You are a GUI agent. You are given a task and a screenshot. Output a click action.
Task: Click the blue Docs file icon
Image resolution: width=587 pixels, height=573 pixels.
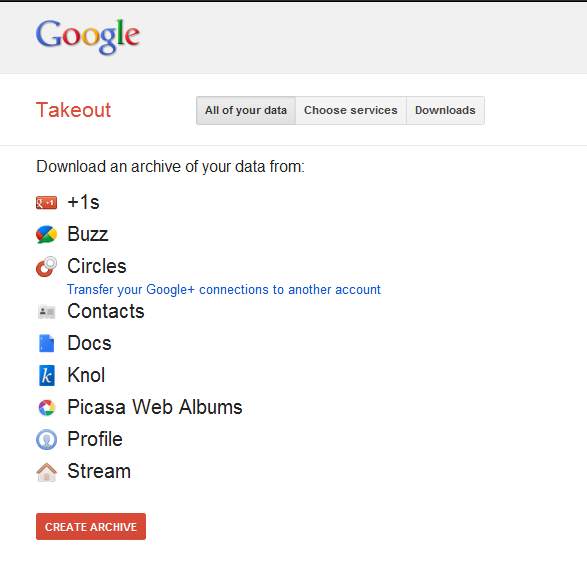coord(46,343)
